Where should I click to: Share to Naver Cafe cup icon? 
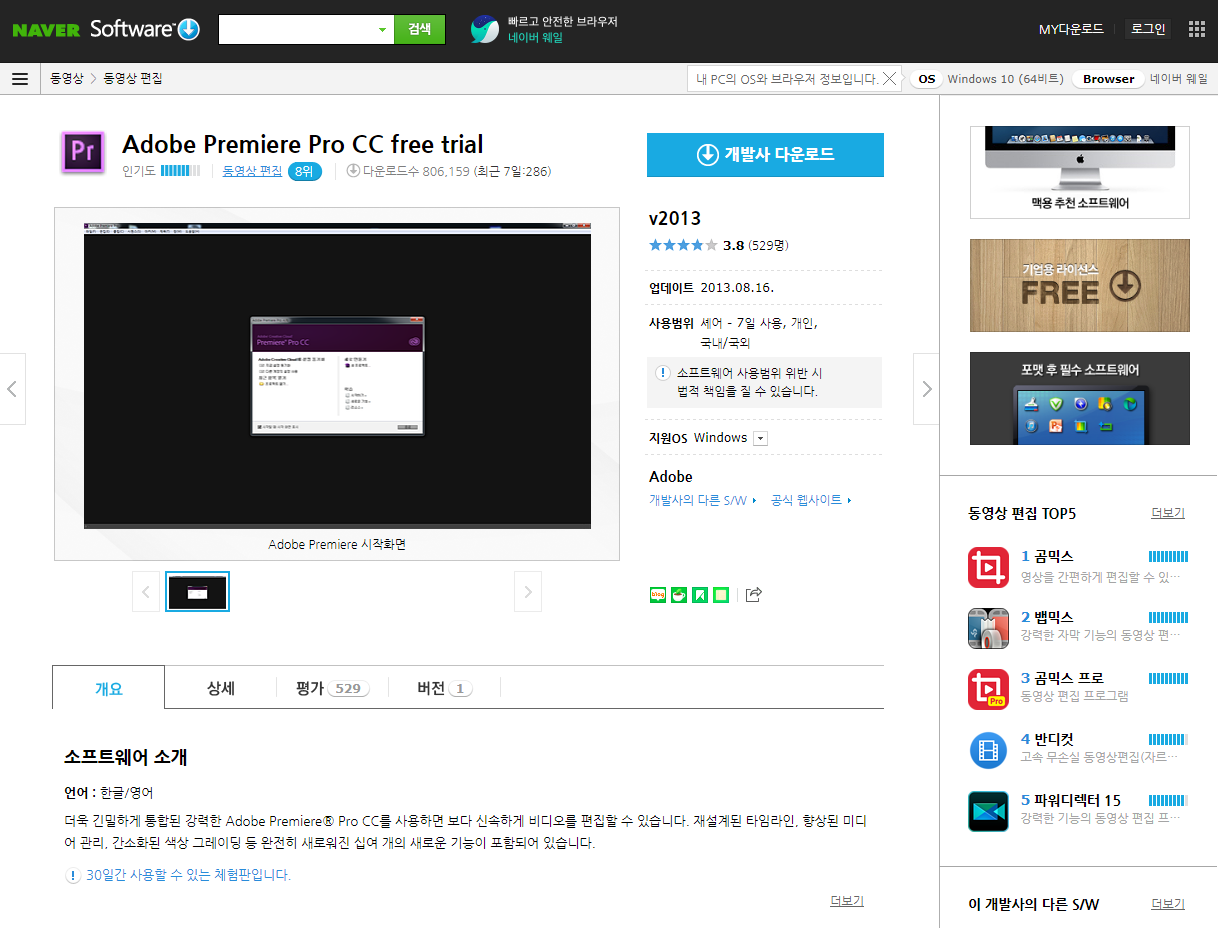679,595
